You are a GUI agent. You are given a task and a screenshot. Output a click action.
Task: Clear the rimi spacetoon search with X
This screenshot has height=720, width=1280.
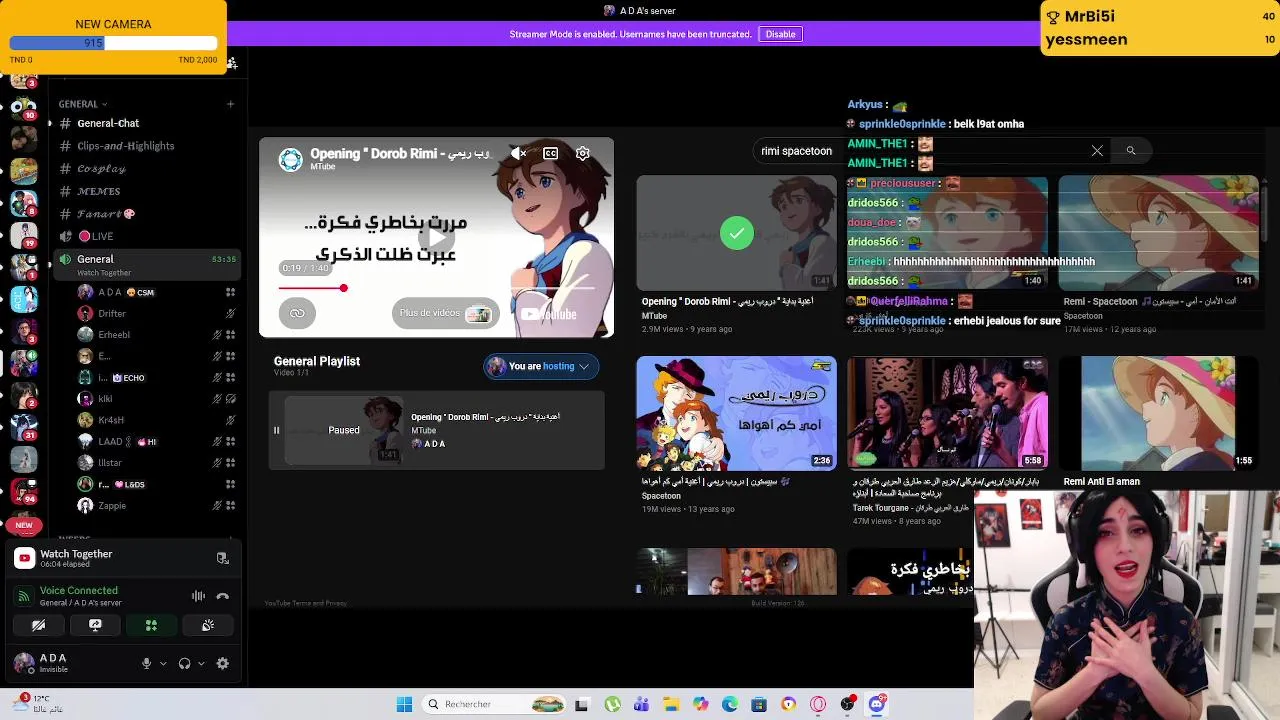click(1097, 151)
